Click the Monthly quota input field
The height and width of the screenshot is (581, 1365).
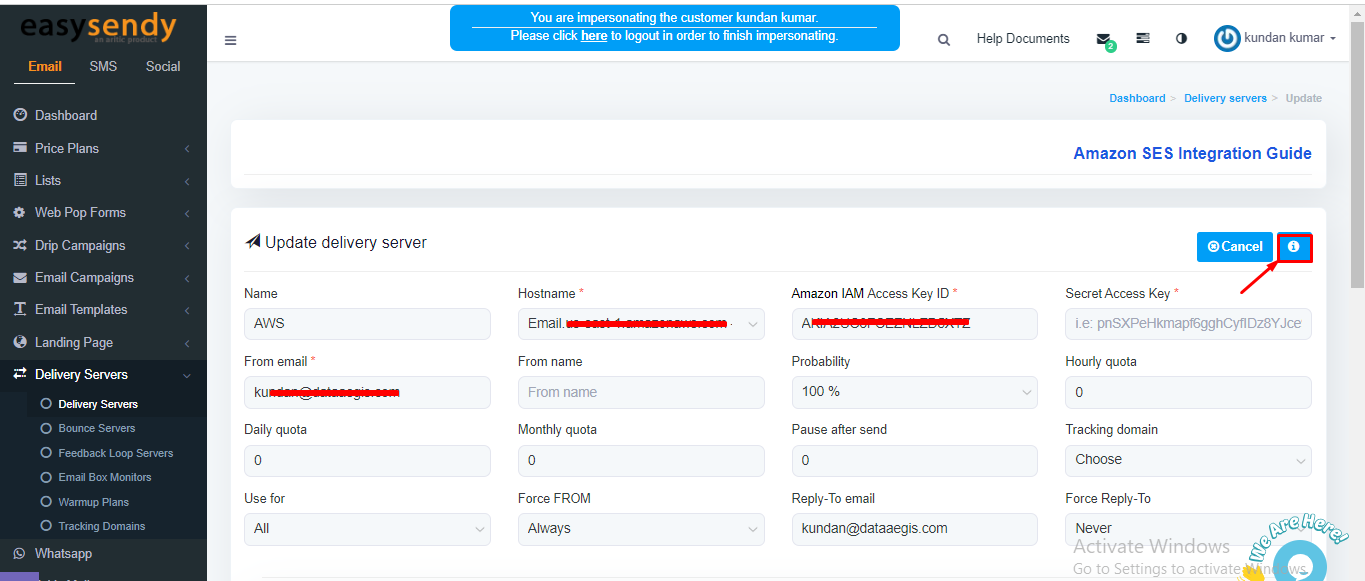tap(641, 460)
